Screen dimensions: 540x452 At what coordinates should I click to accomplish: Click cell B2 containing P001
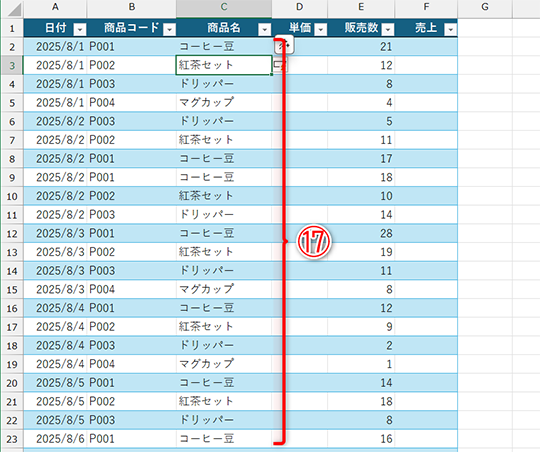click(132, 47)
